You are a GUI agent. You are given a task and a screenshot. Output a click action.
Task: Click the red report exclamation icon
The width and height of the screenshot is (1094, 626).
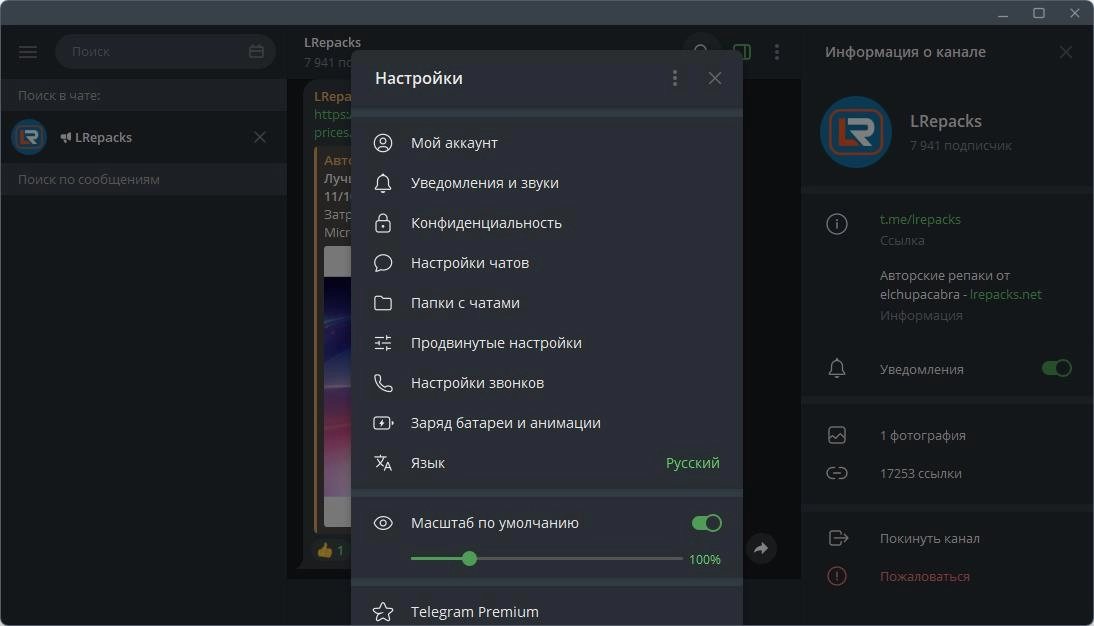[x=837, y=576]
